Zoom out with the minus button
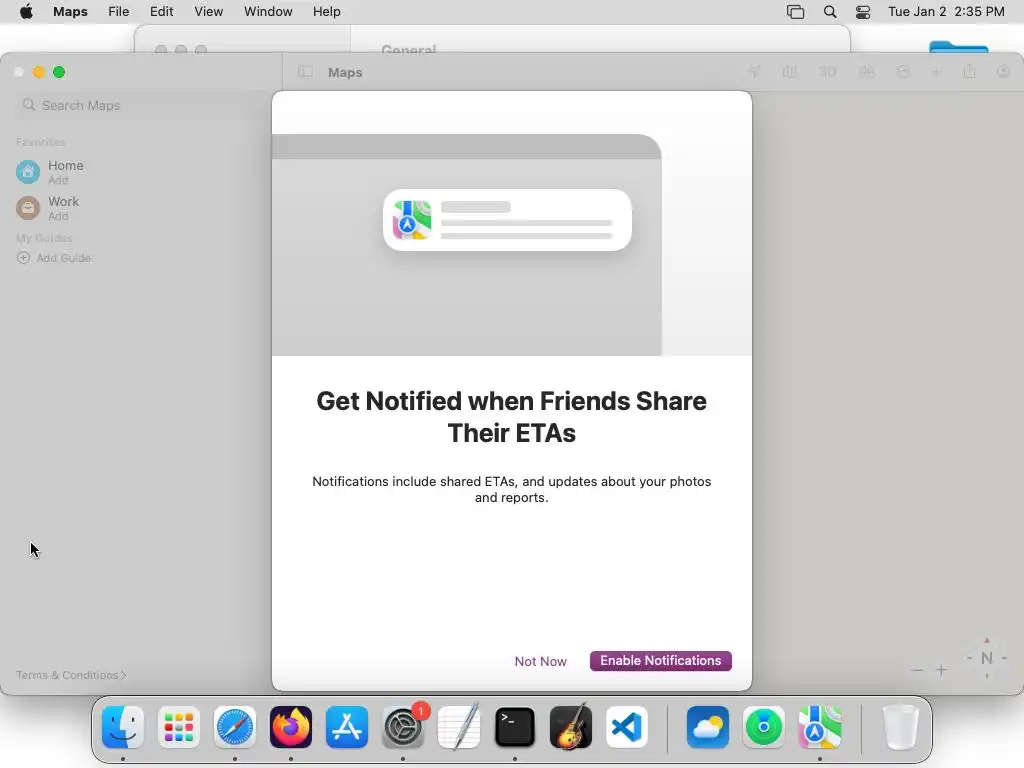 pos(917,670)
